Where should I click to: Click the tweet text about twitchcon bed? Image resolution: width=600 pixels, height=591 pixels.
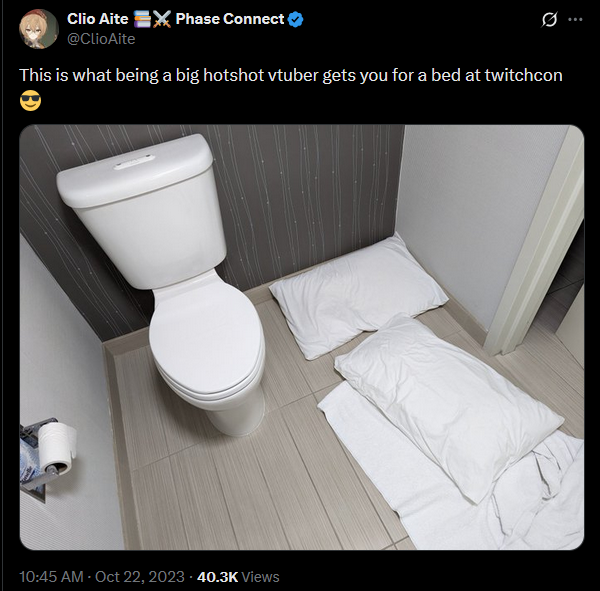tap(291, 75)
